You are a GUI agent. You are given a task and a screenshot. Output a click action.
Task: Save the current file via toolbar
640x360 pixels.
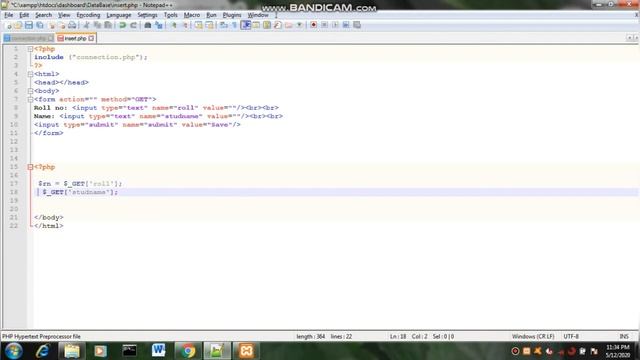coord(29,25)
